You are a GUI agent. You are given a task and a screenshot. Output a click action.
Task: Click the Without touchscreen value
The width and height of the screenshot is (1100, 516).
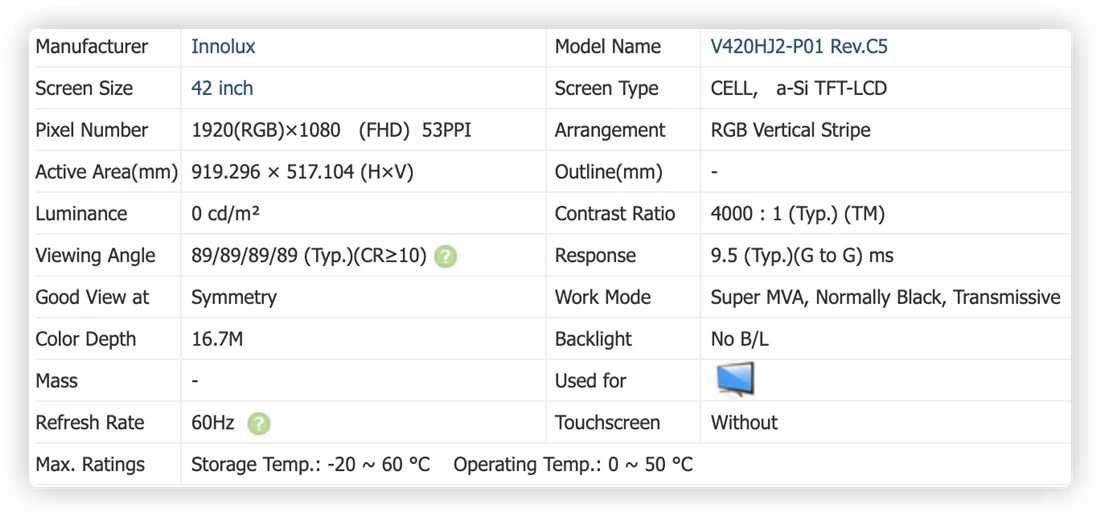[744, 423]
